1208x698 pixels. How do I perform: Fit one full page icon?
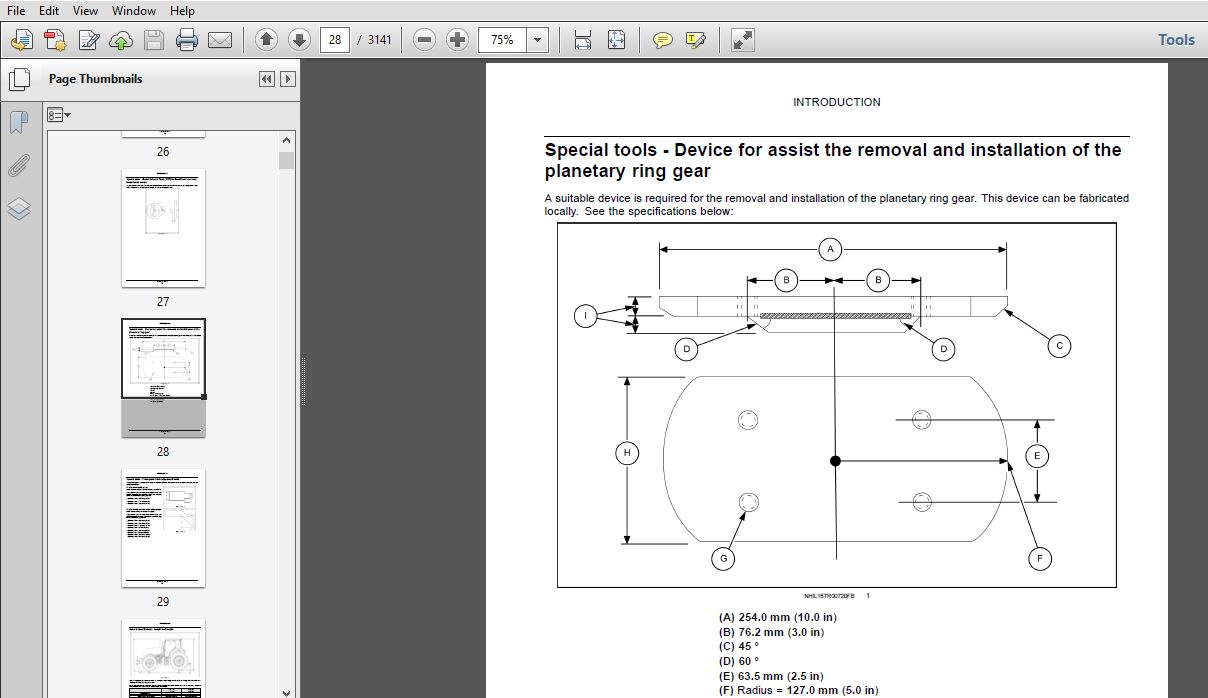coord(616,40)
